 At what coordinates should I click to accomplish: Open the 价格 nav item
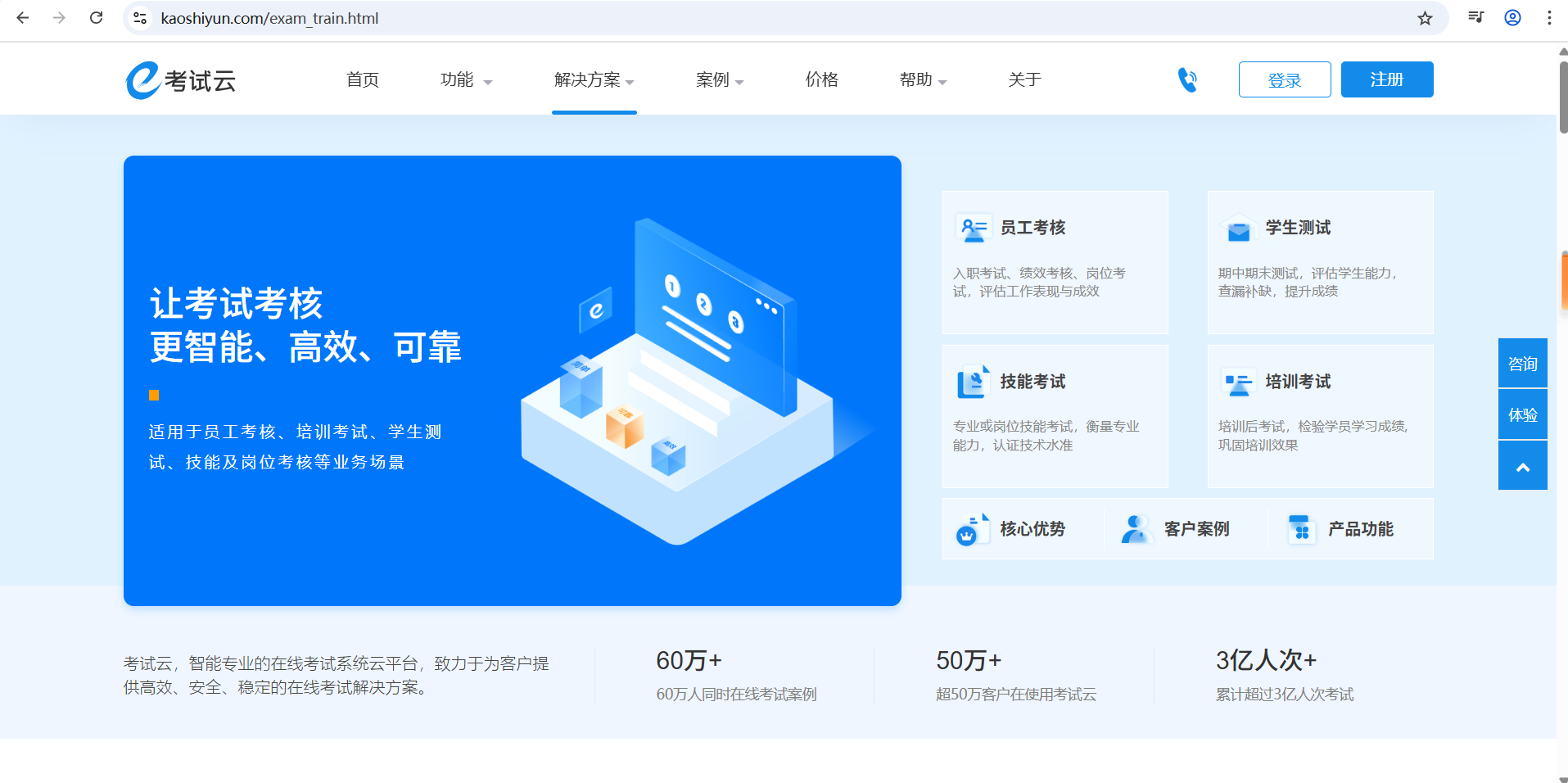point(822,79)
